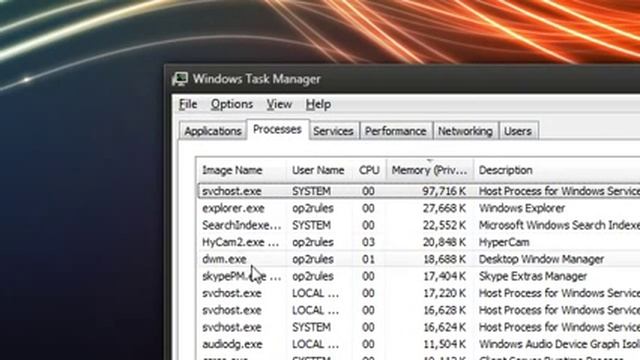The width and height of the screenshot is (640, 360).
Task: Click op2rules user name for explorer.exe
Action: [313, 208]
